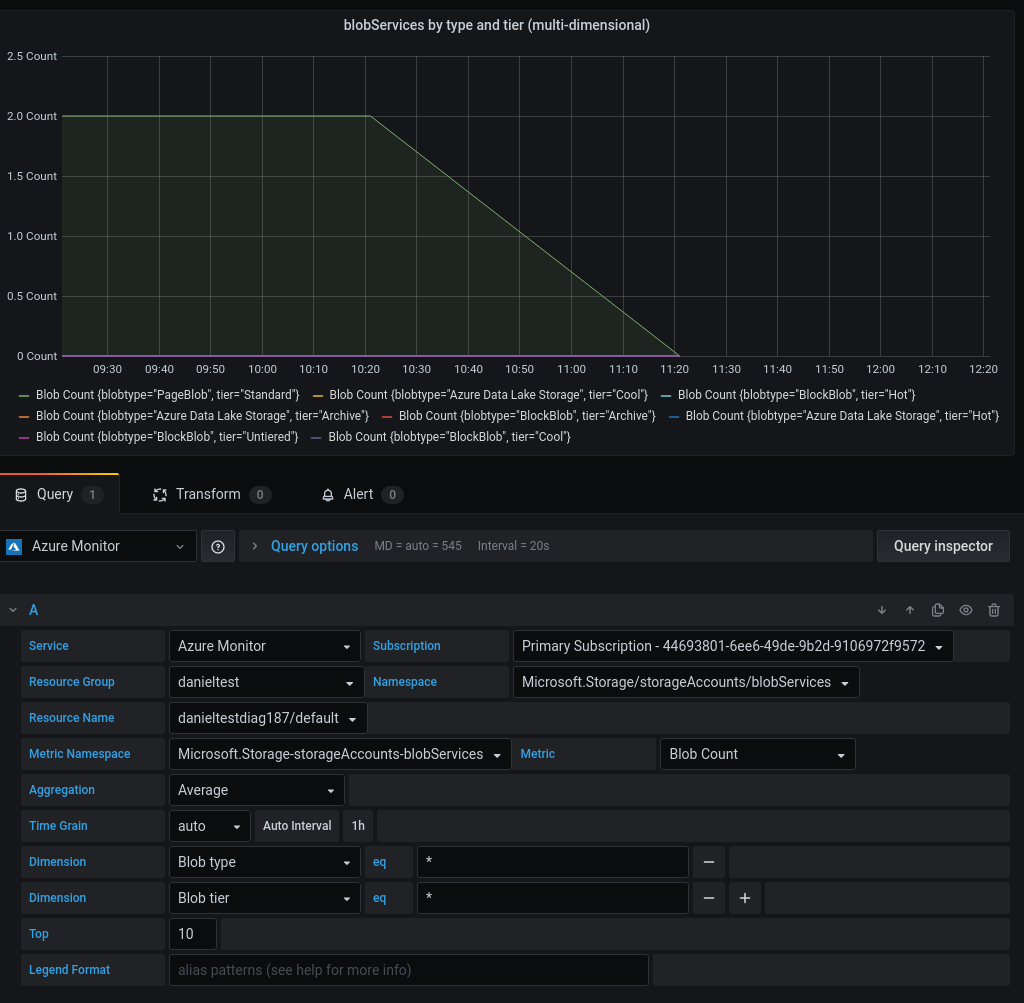Click the Interval = 20s text
1024x1003 pixels.
coord(513,546)
